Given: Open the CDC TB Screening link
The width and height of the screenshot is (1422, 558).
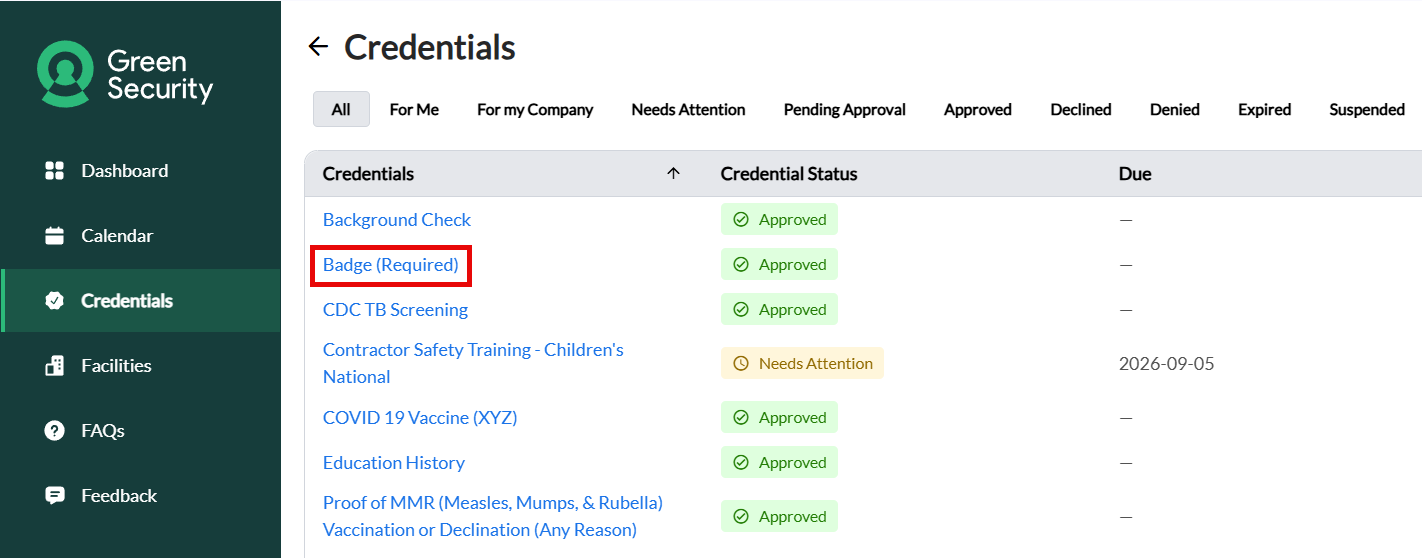Looking at the screenshot, I should pyautogui.click(x=395, y=310).
